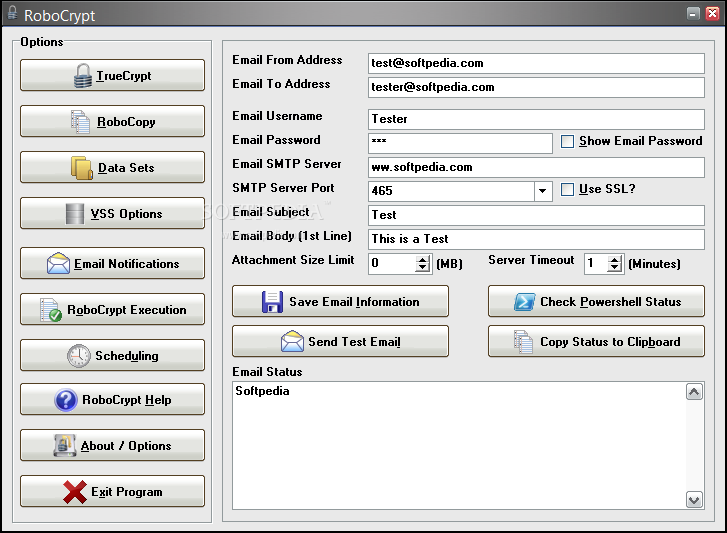Click the Data Sets folder icon

point(82,168)
